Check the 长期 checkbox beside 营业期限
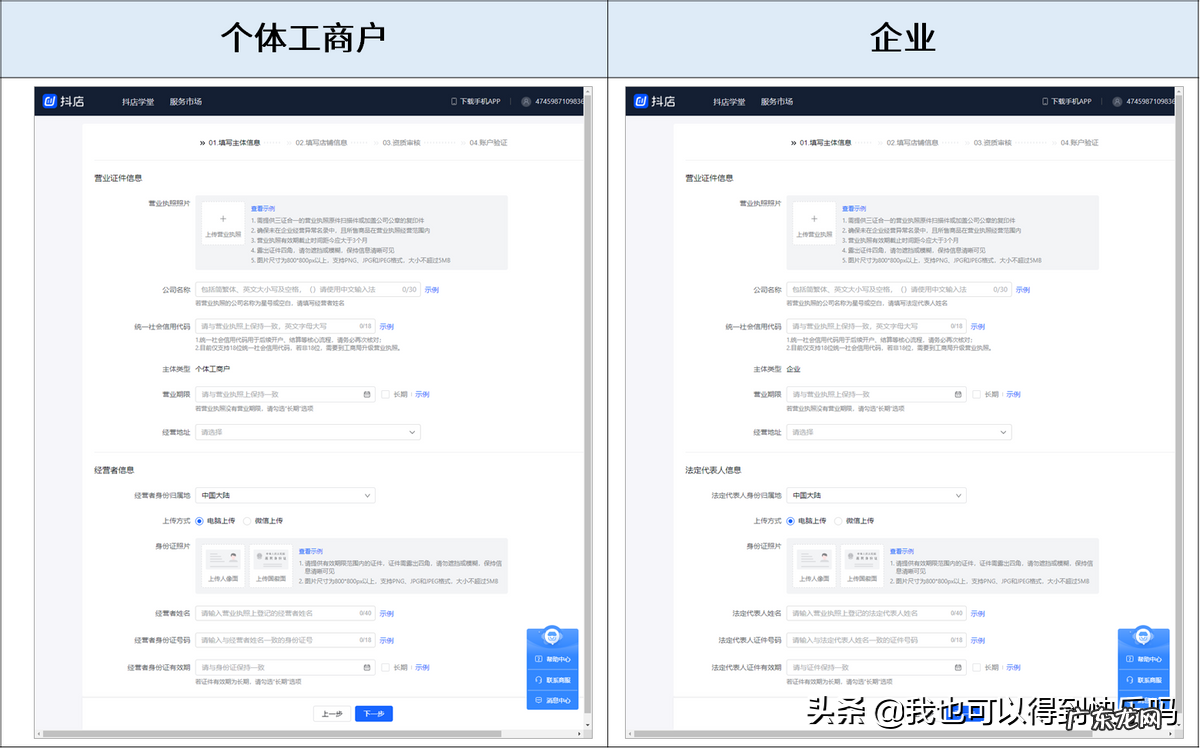This screenshot has height=748, width=1200. 386,394
